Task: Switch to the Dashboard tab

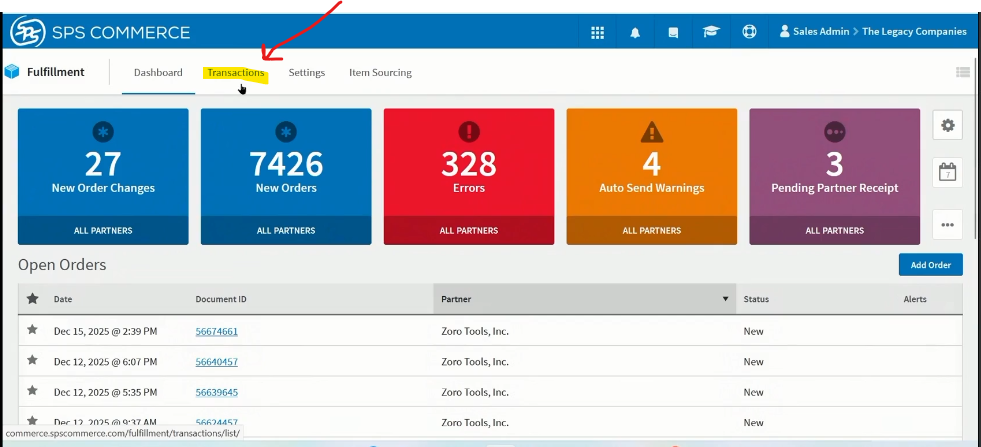Action: tap(158, 73)
